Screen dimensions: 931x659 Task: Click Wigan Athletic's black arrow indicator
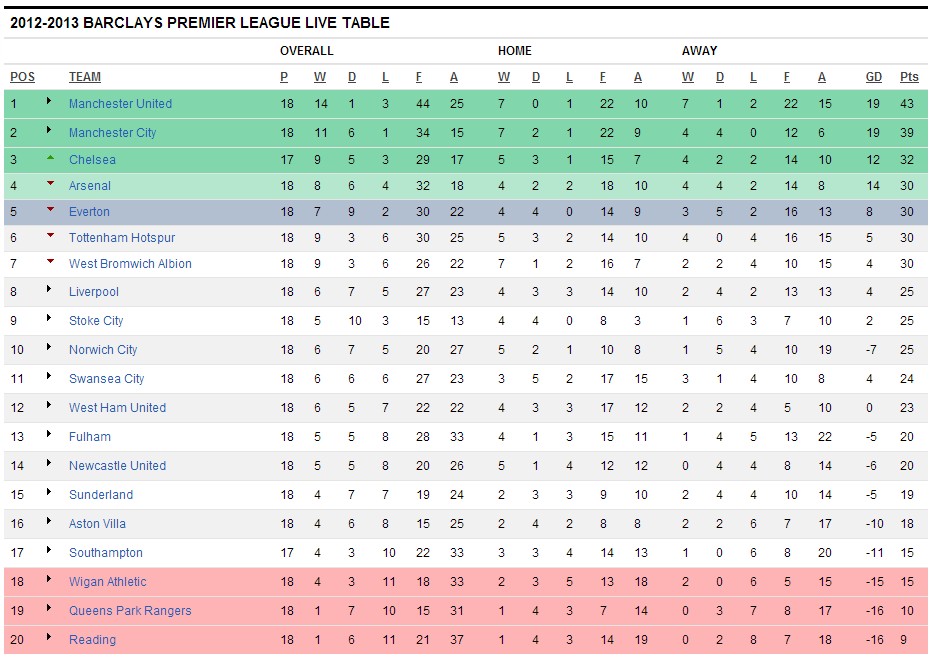coord(49,579)
